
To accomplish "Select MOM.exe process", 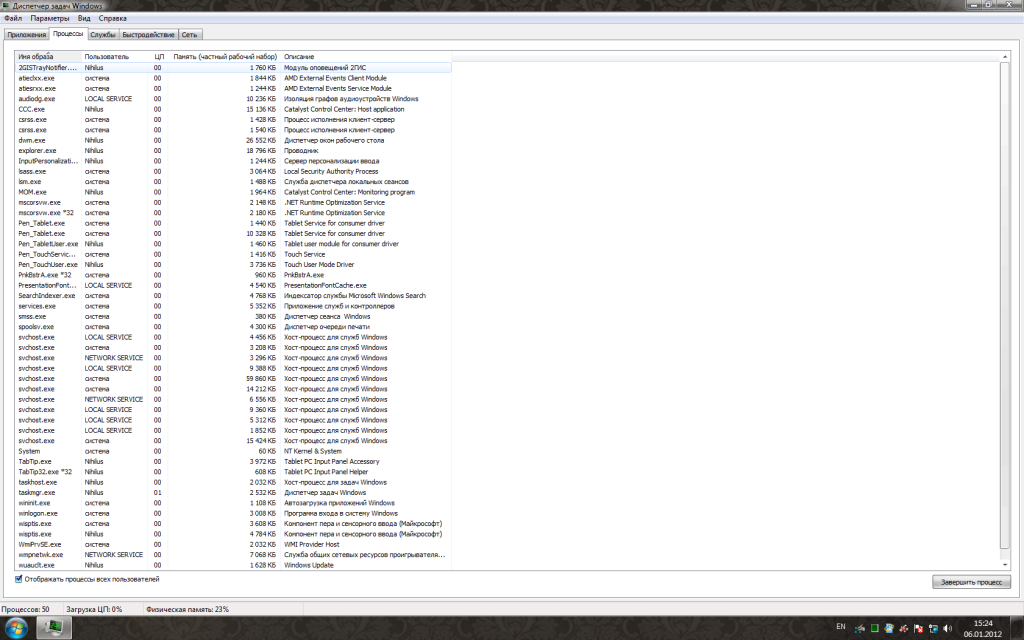I will click(x=233, y=192).
